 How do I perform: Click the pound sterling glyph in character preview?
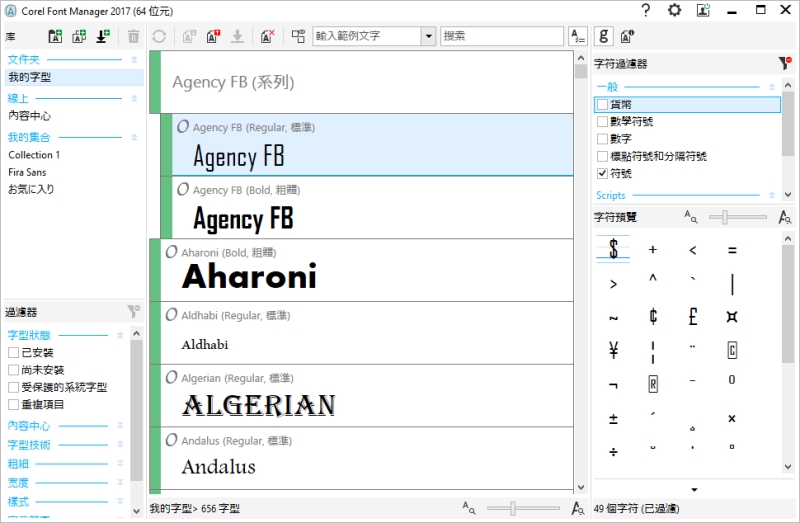692,316
